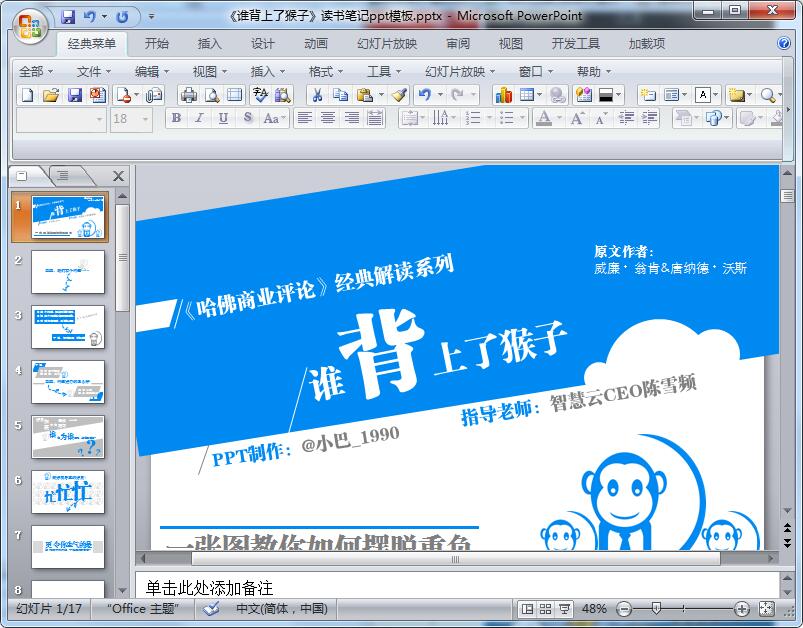Start Slide Show from status bar icon
The width and height of the screenshot is (803, 628).
(564, 609)
